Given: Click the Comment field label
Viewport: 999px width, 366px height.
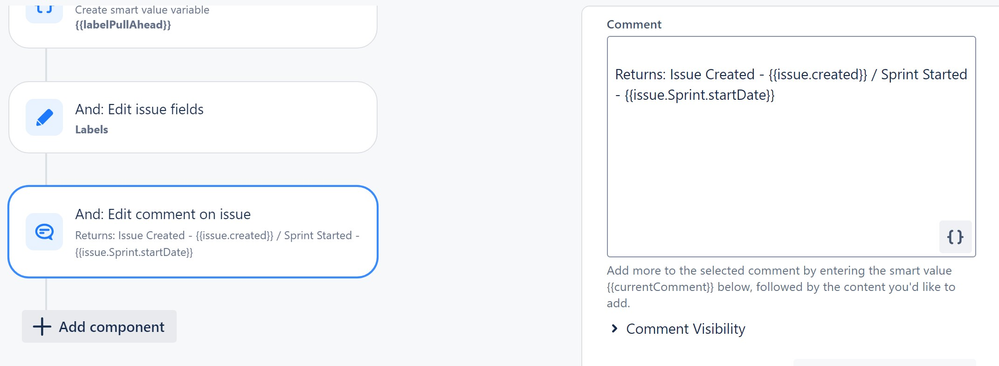Looking at the screenshot, I should [634, 25].
